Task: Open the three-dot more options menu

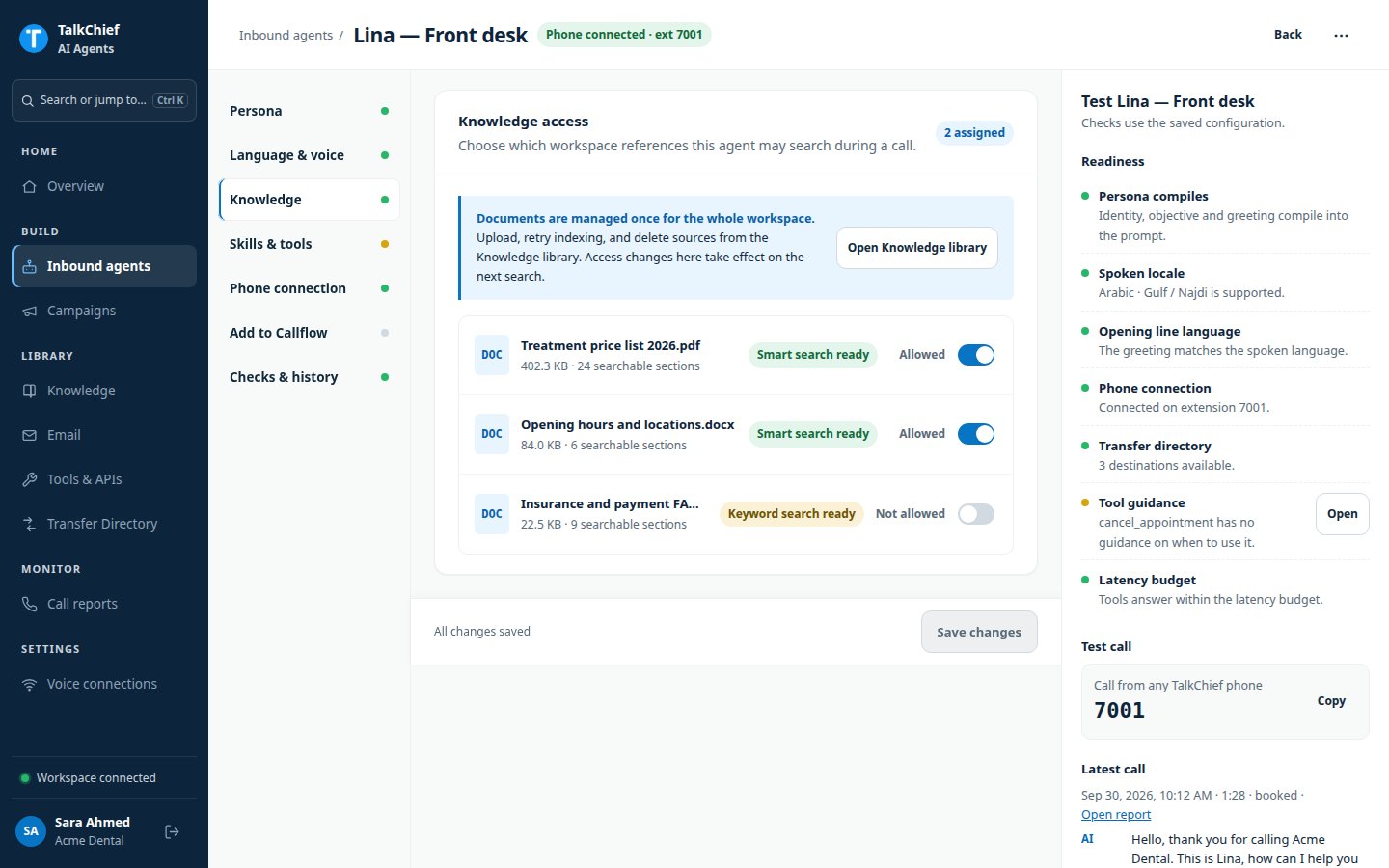Action: coord(1341,35)
